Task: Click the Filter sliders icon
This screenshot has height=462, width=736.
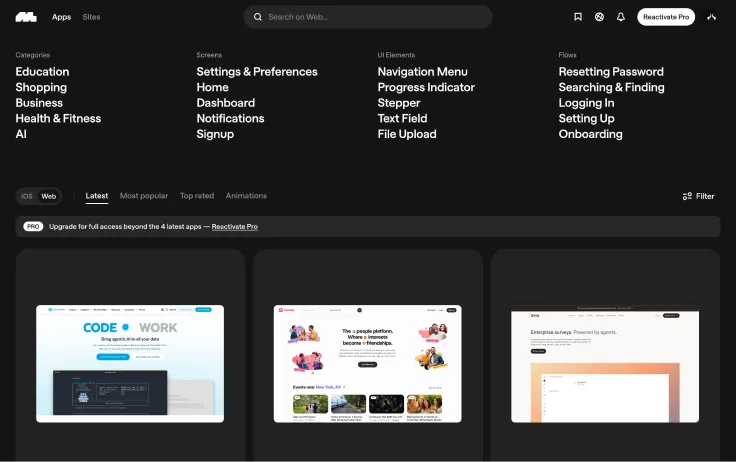Action: tap(687, 196)
